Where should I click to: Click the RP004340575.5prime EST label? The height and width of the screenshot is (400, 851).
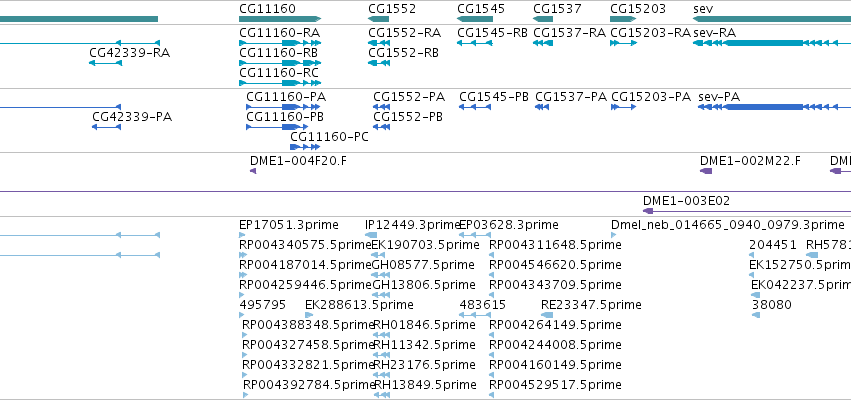(x=305, y=245)
